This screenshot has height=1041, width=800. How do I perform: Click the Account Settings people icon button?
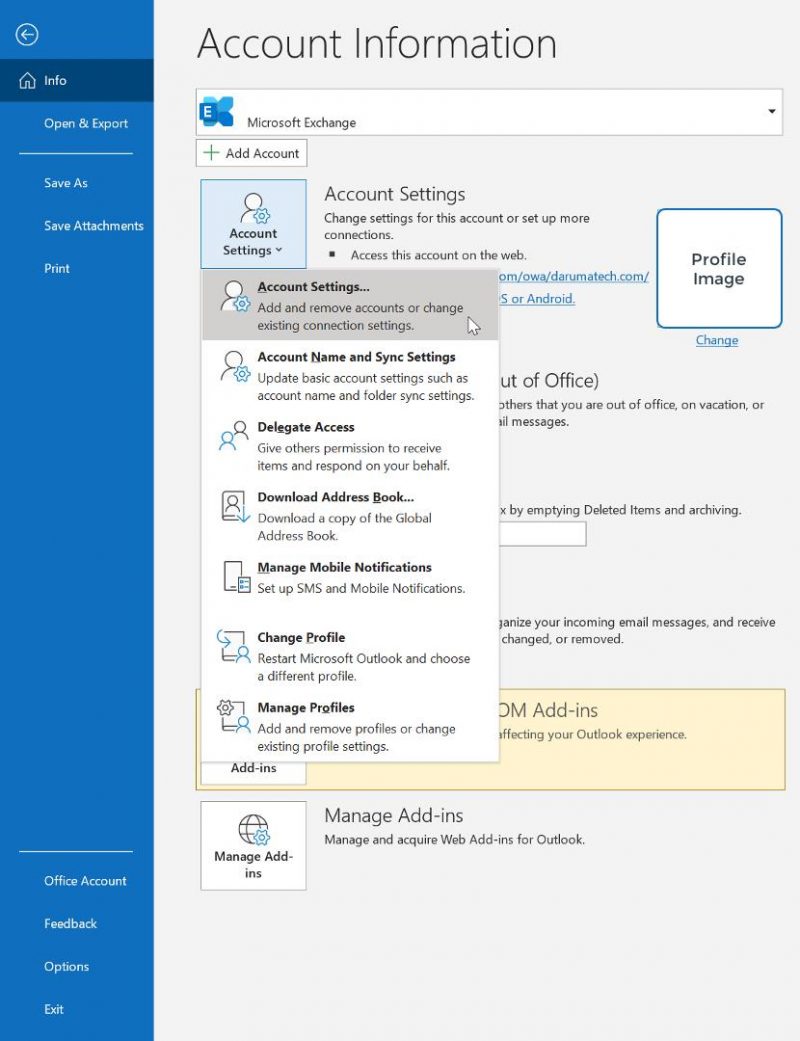252,211
